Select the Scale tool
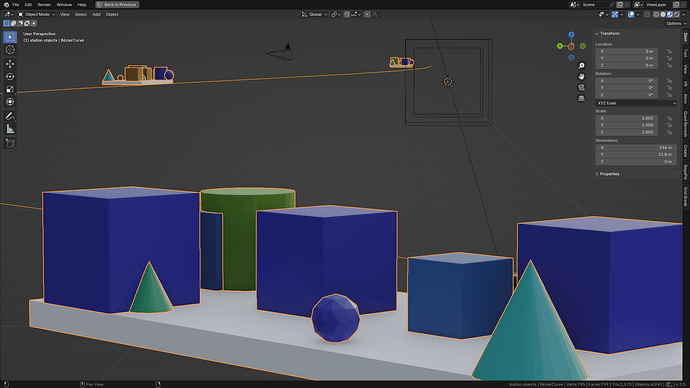This screenshot has height=388, width=690. click(10, 89)
